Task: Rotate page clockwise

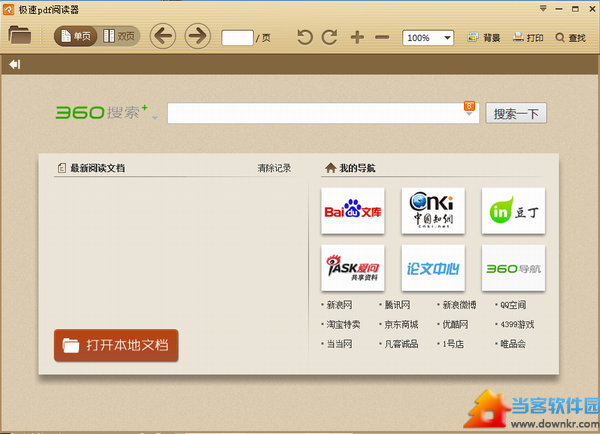Action: tap(329, 37)
